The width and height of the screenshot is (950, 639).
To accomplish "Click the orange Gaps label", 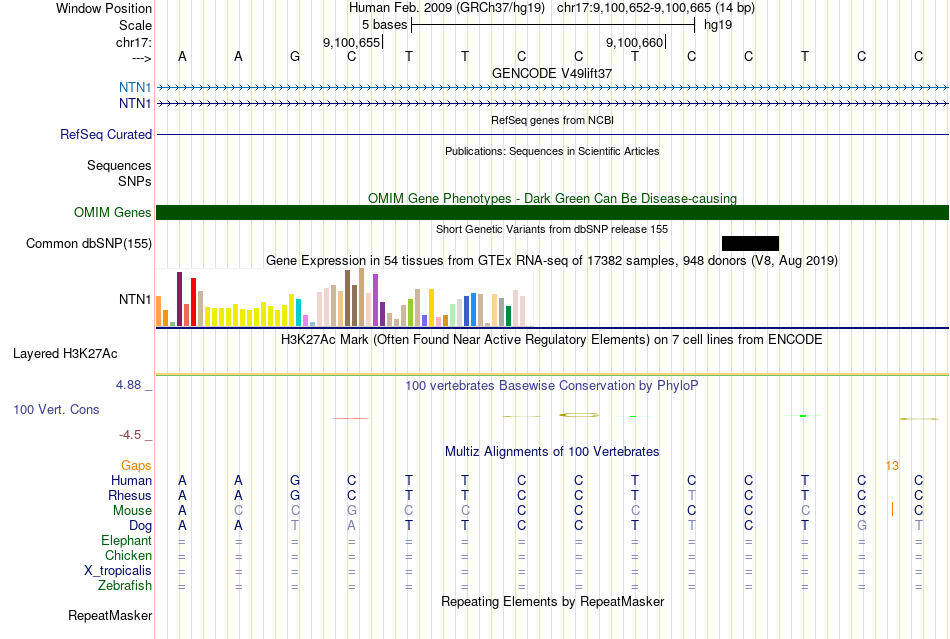I will (136, 465).
